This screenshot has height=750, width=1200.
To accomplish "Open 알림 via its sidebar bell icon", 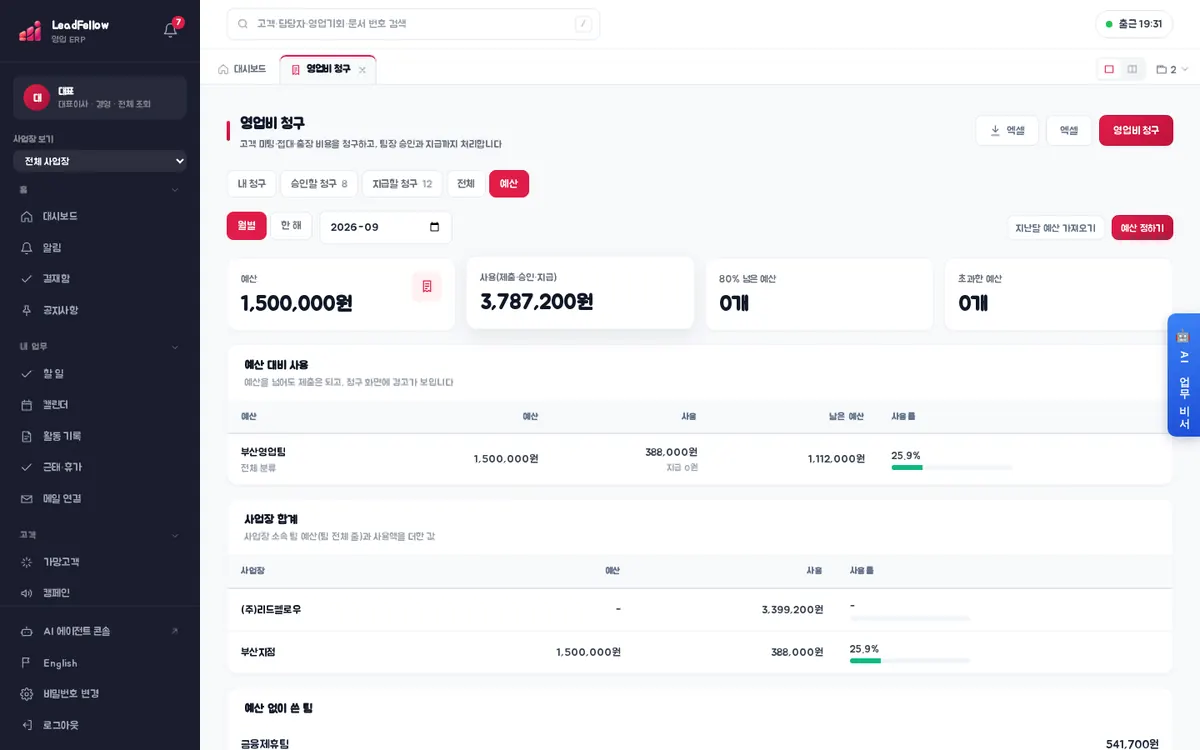I will coord(27,247).
